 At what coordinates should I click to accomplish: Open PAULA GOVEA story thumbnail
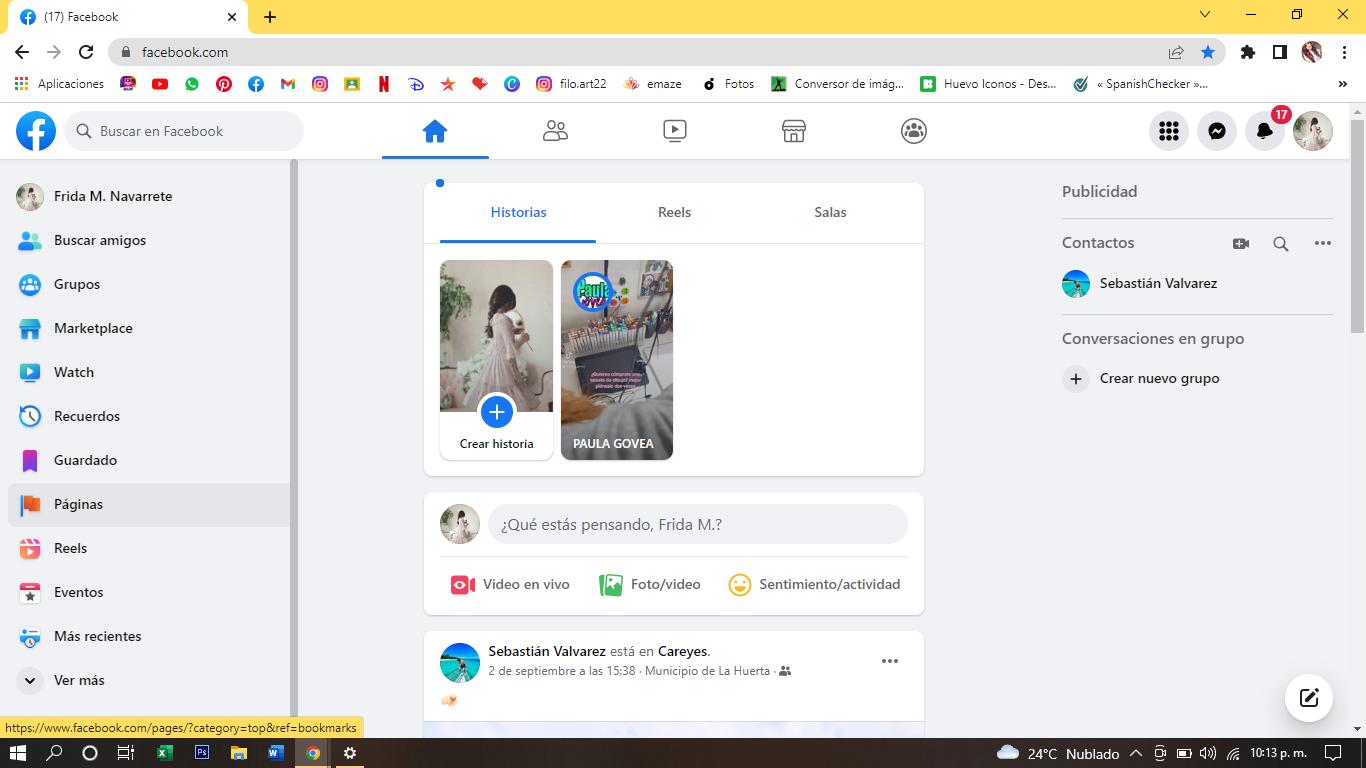617,360
